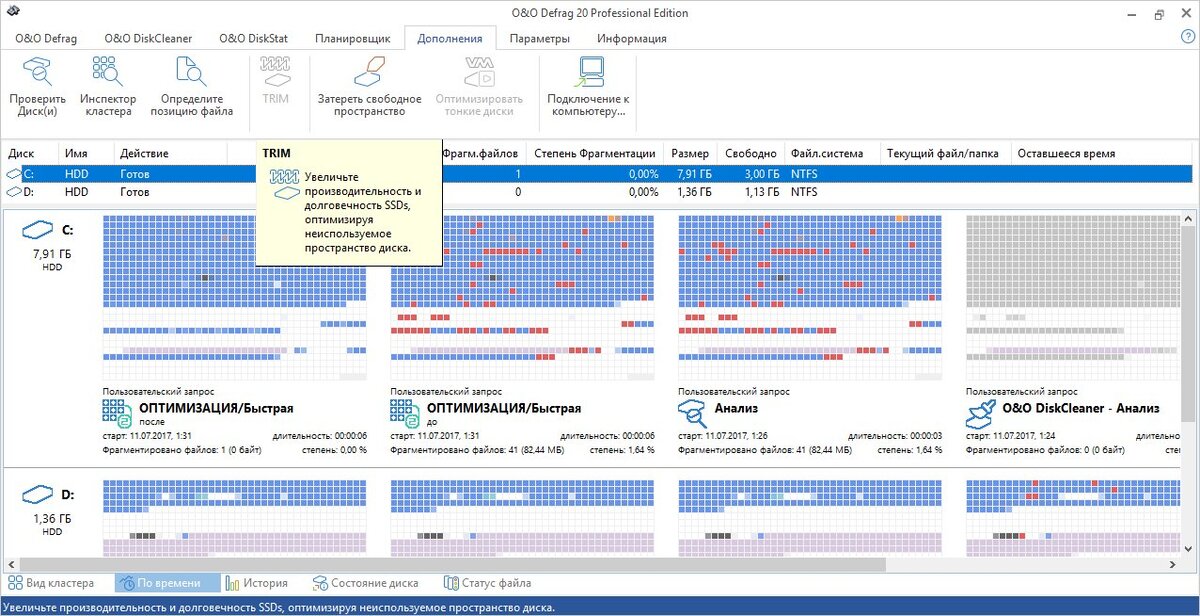This screenshot has width=1200, height=616.
Task: Click Wipe free space (Затереть свободное пространство)
Action: [370, 87]
